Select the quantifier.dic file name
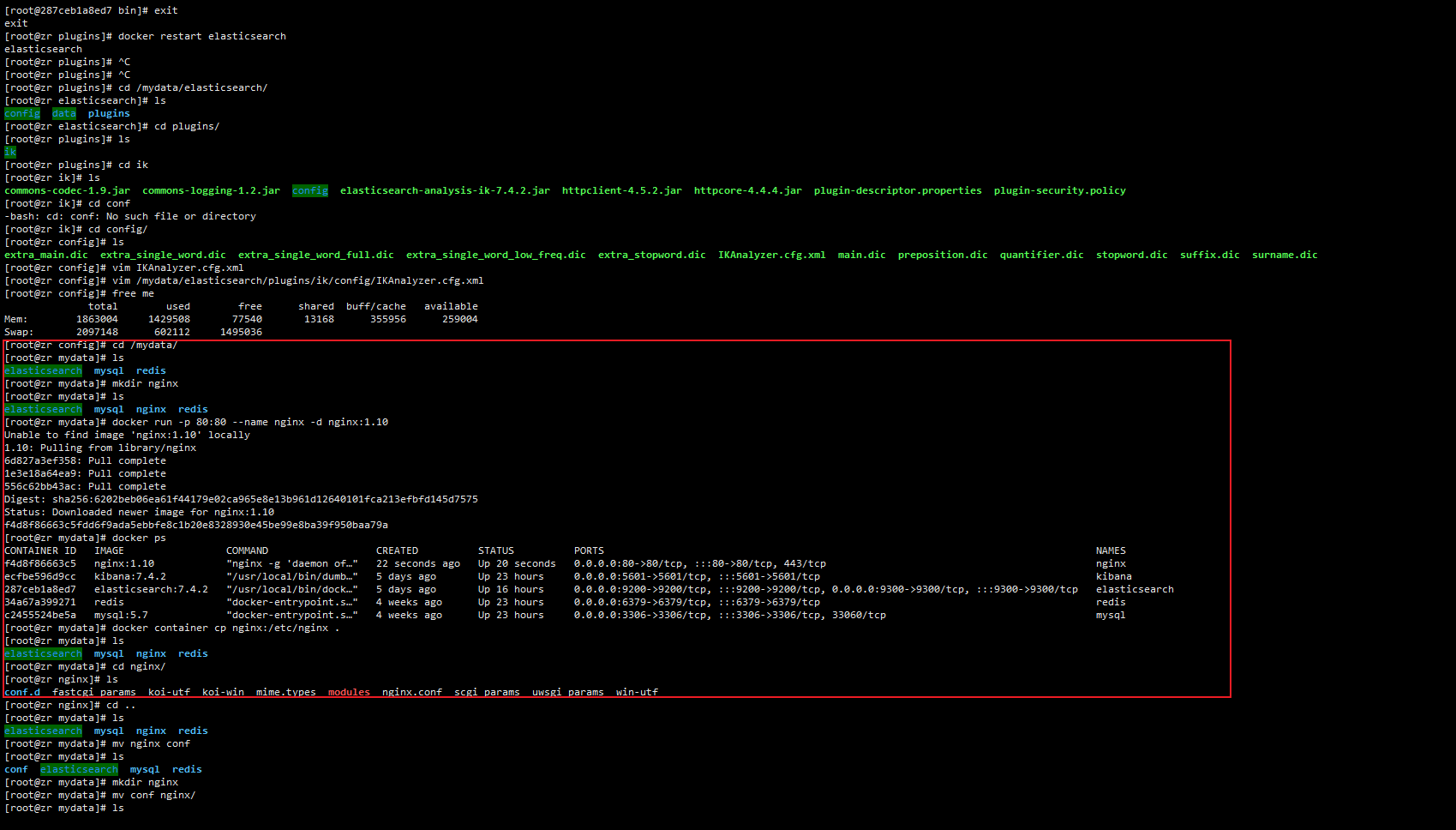Viewport: 1456px width, 830px height. pyautogui.click(x=1042, y=255)
